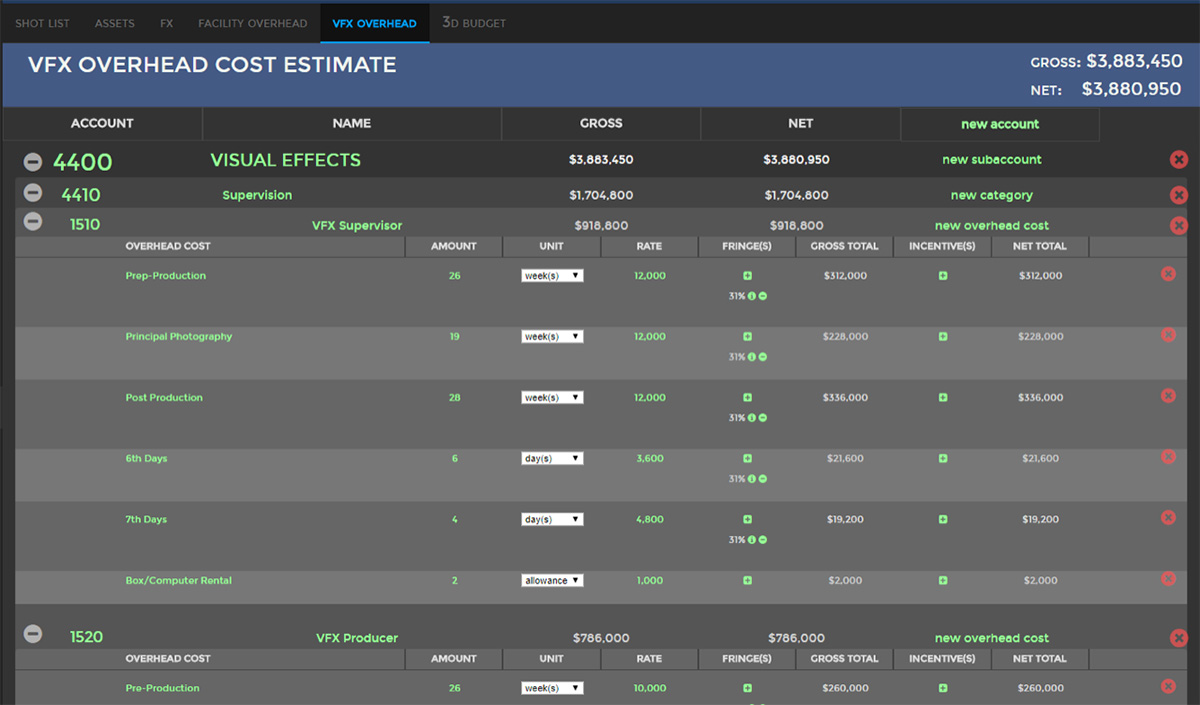Click the new account link
Screen dimensions: 1200x705
1000,124
